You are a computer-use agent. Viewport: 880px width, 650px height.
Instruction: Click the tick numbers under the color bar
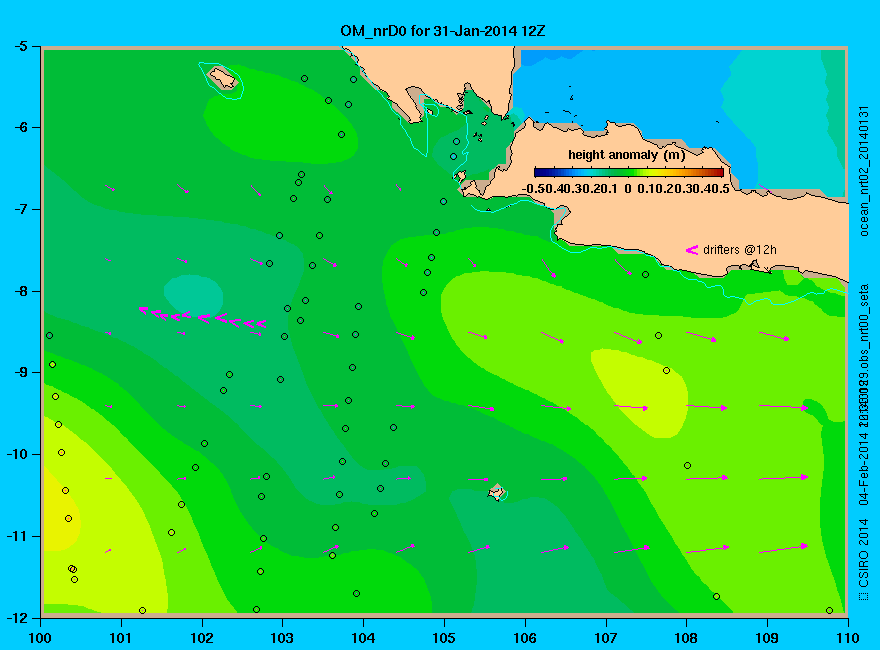(626, 189)
